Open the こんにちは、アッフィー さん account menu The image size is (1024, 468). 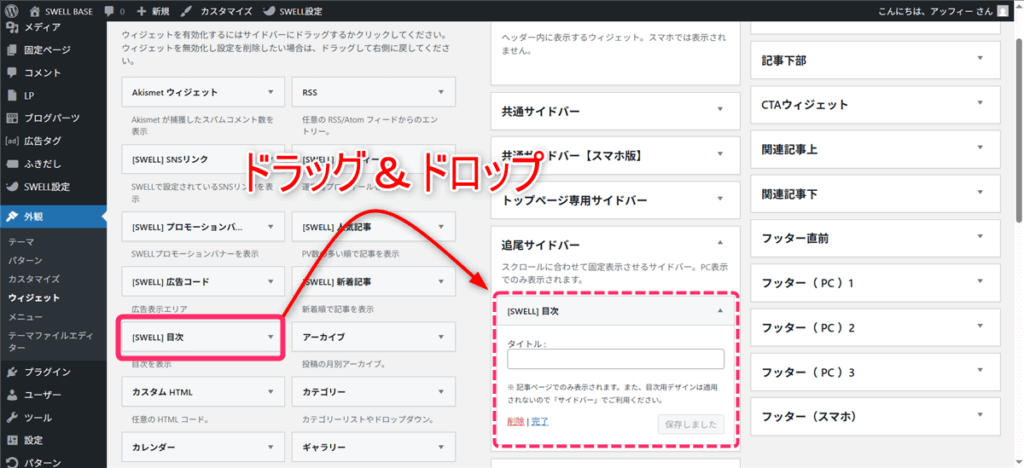point(945,10)
